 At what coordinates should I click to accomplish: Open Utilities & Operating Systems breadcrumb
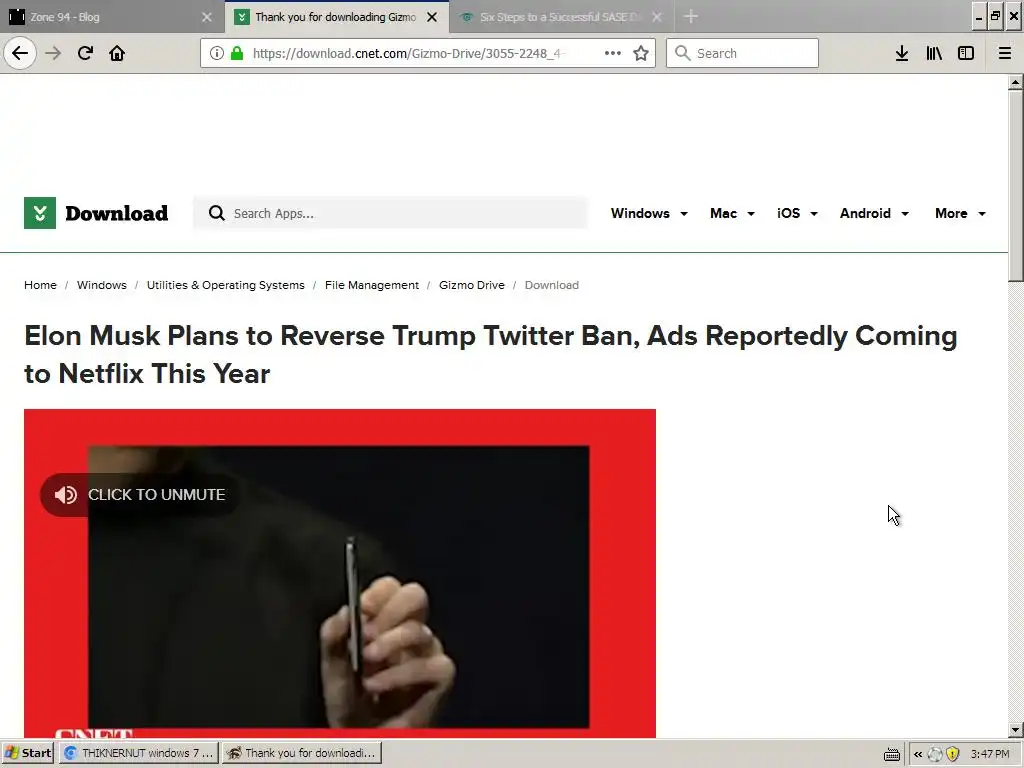(x=225, y=285)
